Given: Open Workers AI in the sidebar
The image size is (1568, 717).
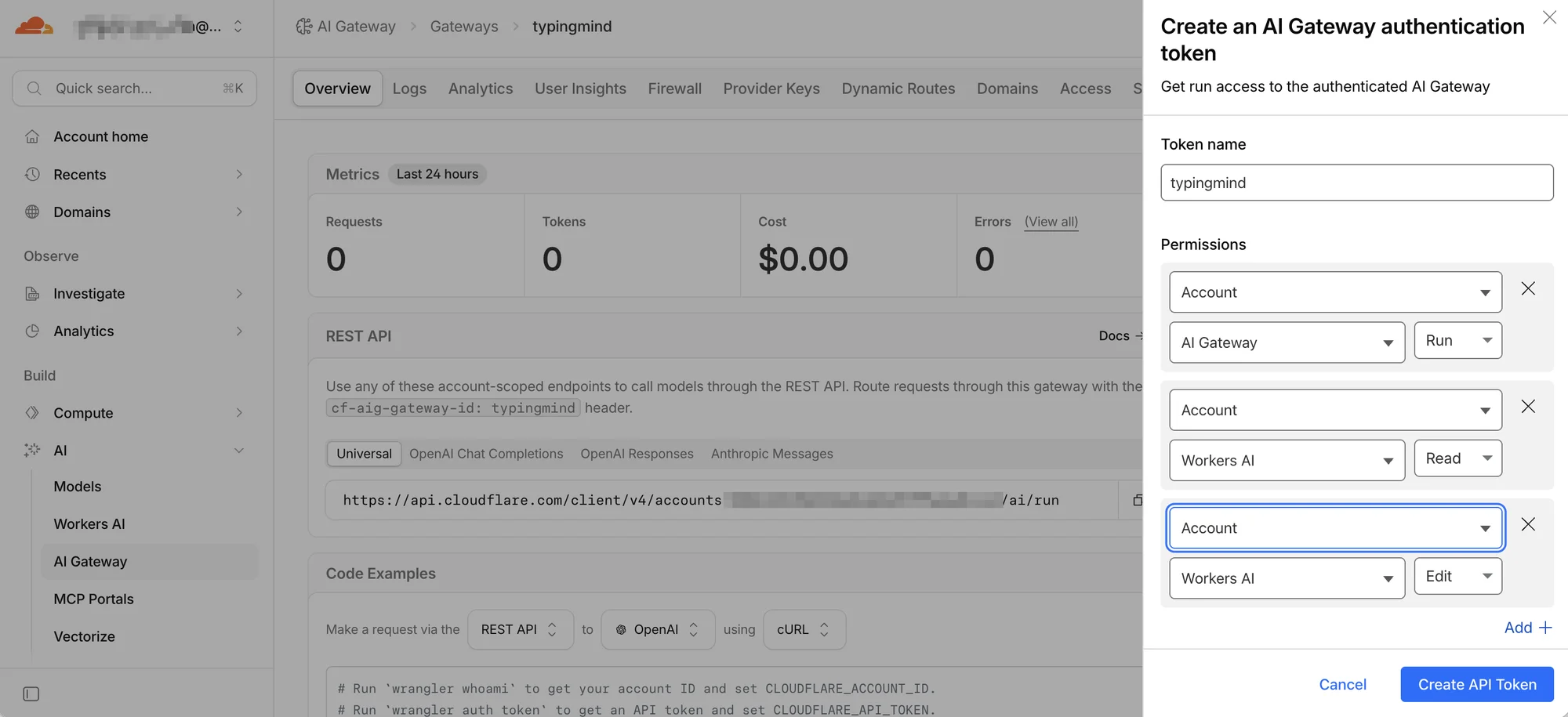Looking at the screenshot, I should pos(89,523).
